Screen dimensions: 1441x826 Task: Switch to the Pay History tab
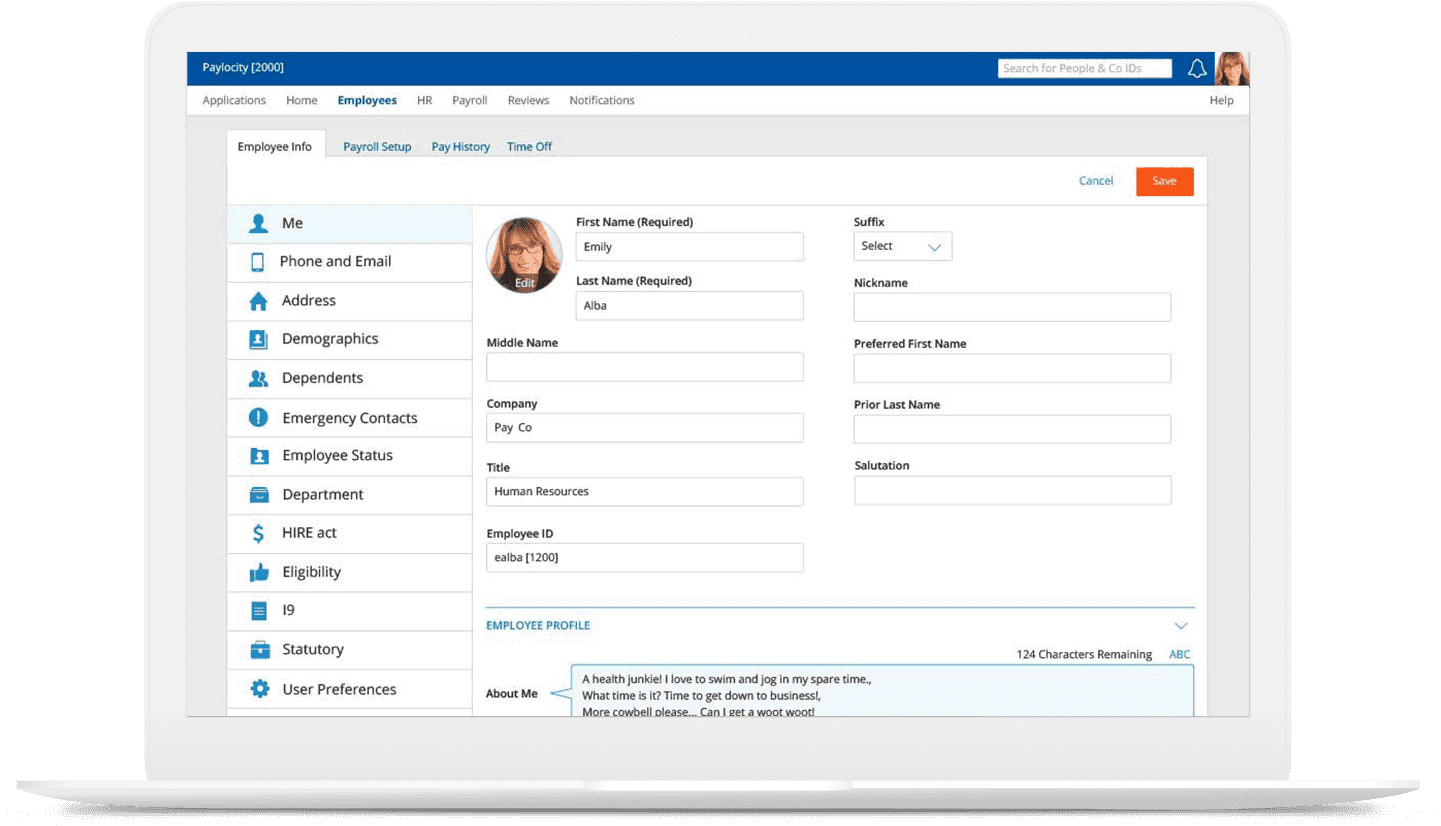point(461,147)
